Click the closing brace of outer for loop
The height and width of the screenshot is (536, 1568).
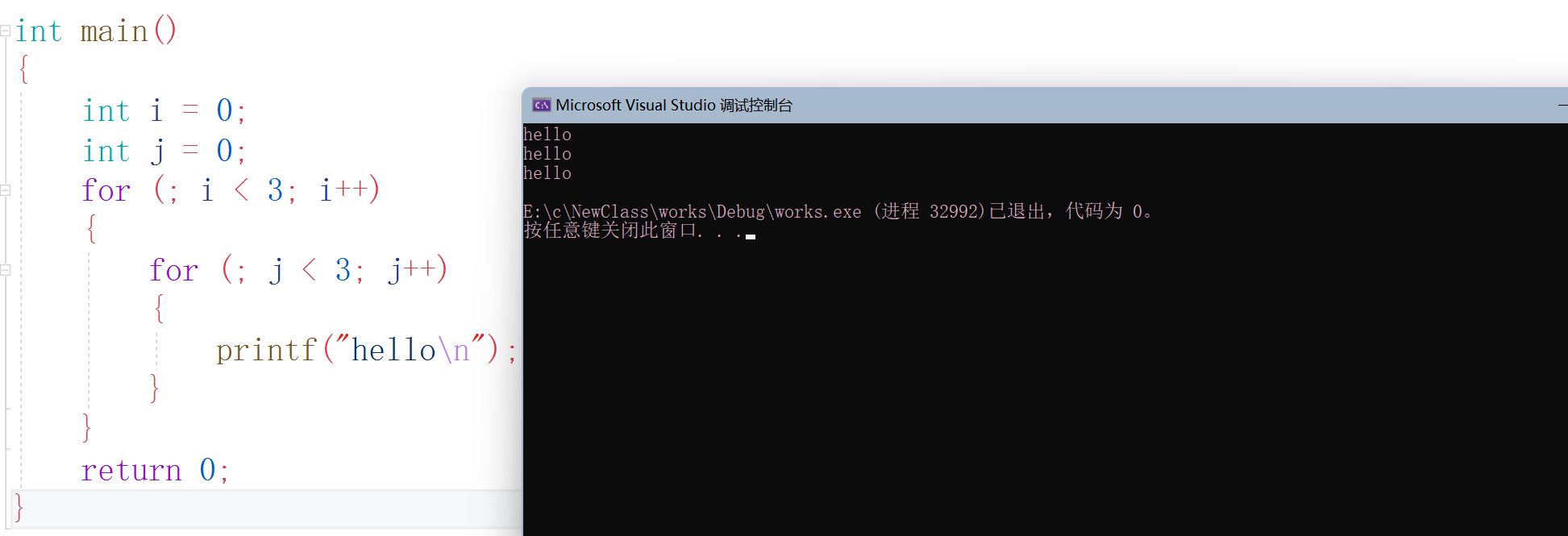coord(87,427)
